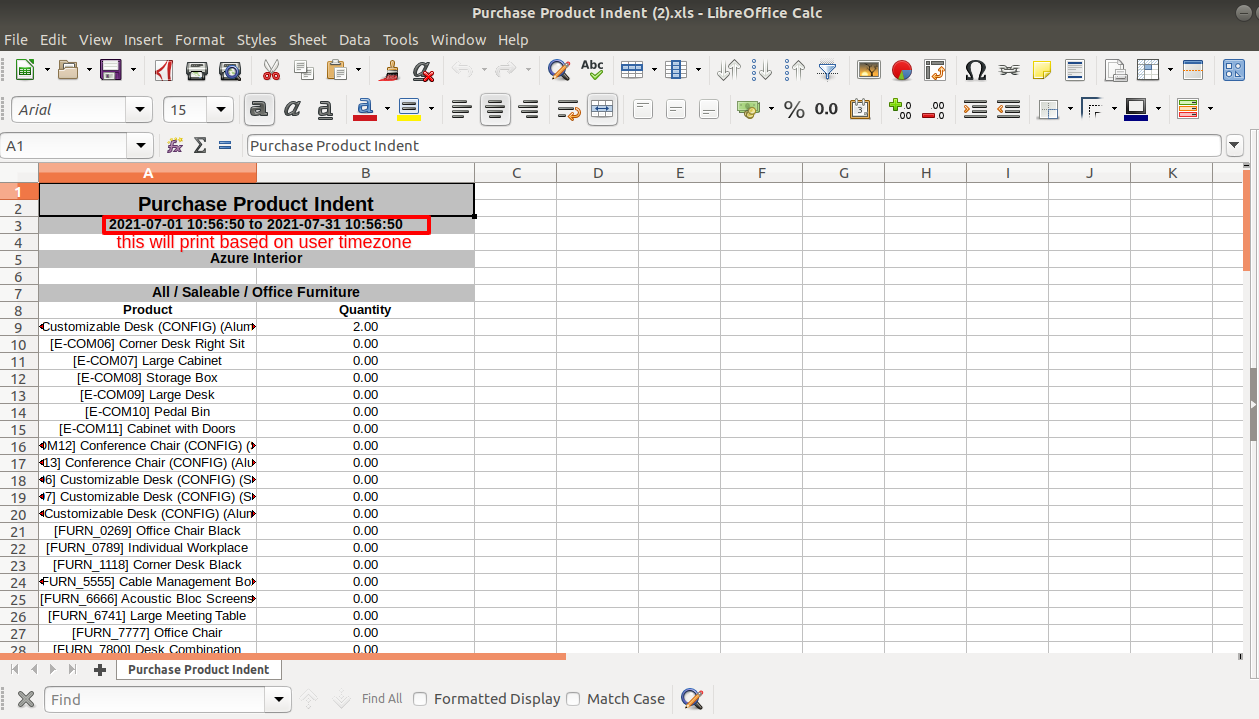This screenshot has height=719, width=1259.
Task: Run the Spelling check icon
Action: (592, 70)
